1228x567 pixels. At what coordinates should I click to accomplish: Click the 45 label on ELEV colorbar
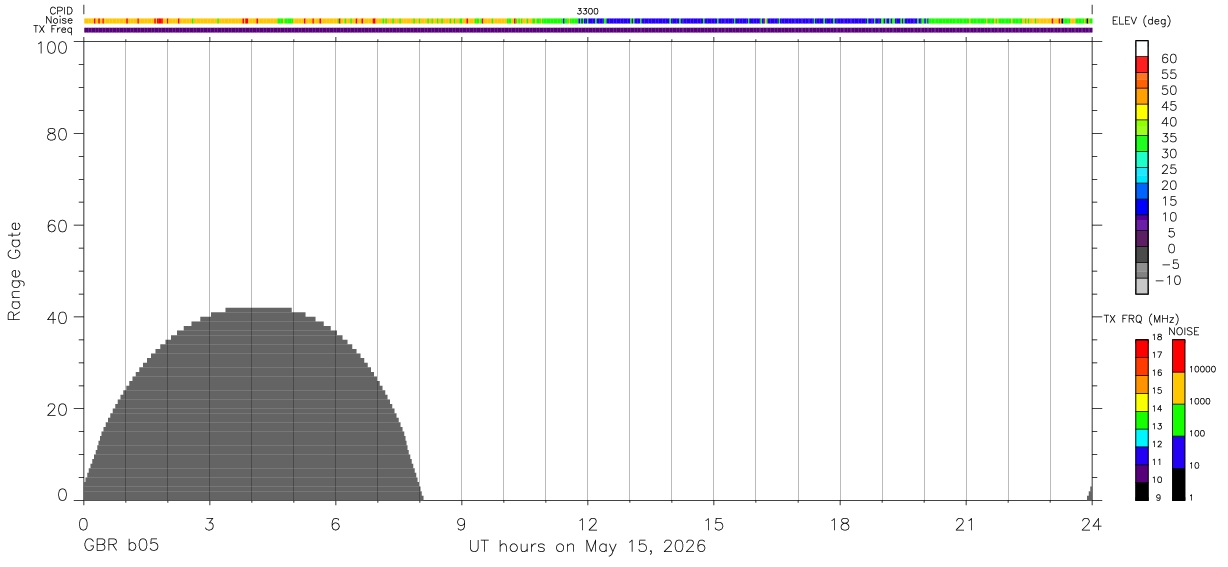pyautogui.click(x=1168, y=106)
